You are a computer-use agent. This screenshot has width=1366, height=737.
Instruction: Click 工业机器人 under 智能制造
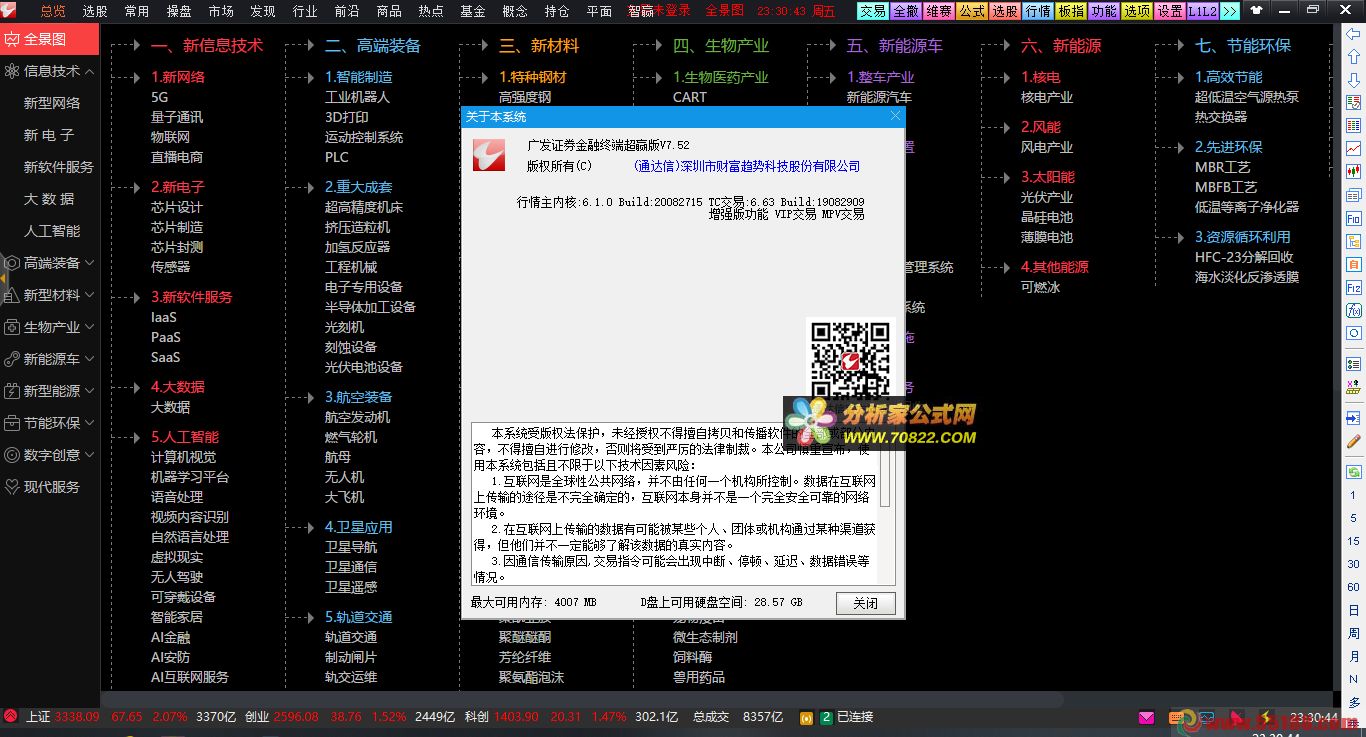[357, 97]
